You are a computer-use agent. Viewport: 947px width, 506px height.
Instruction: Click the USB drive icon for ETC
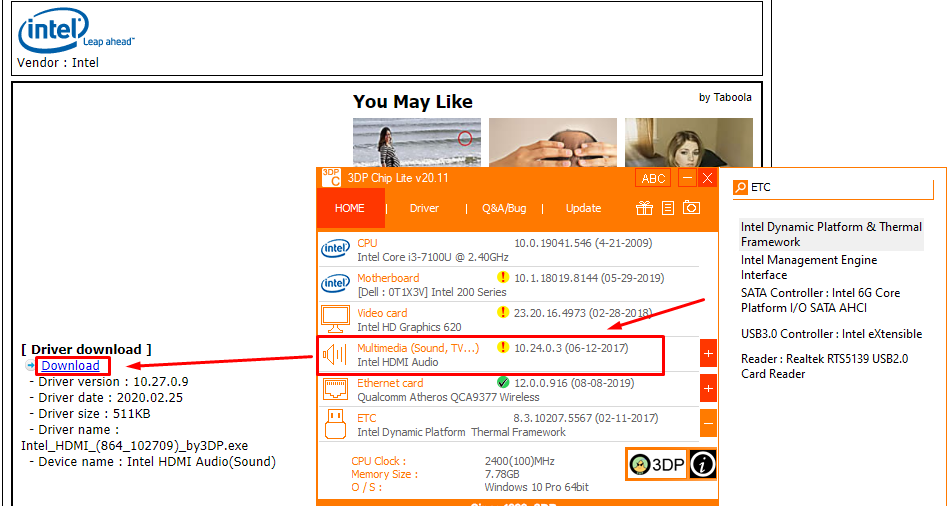click(335, 424)
